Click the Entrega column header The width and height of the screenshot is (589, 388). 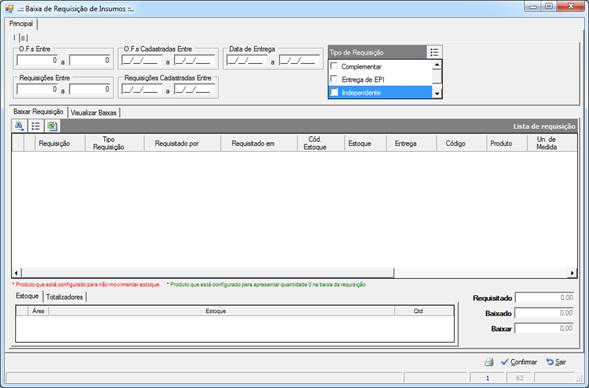(411, 143)
